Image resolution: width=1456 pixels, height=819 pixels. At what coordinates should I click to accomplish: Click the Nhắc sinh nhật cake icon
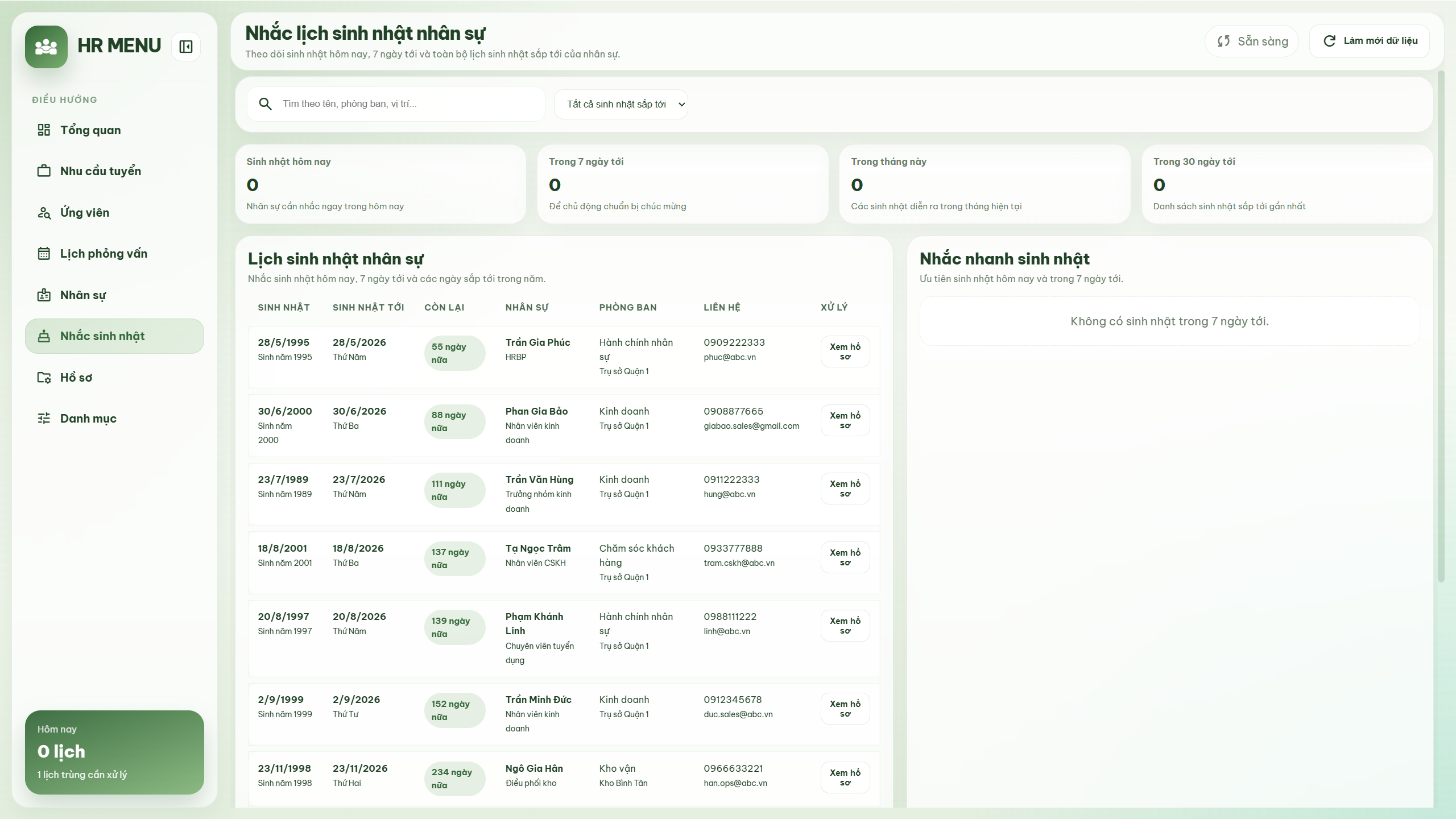(x=44, y=336)
